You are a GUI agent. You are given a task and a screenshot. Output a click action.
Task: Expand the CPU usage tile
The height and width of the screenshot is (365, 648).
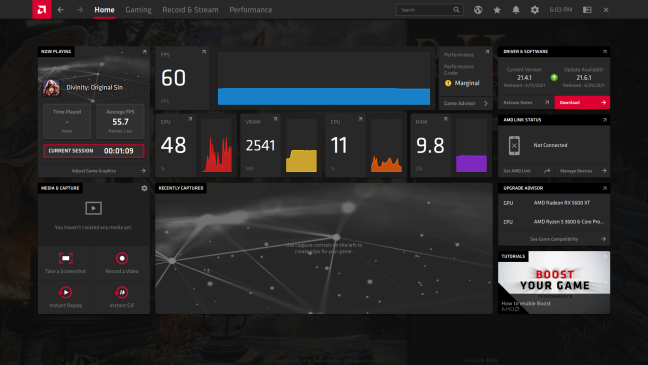point(360,119)
